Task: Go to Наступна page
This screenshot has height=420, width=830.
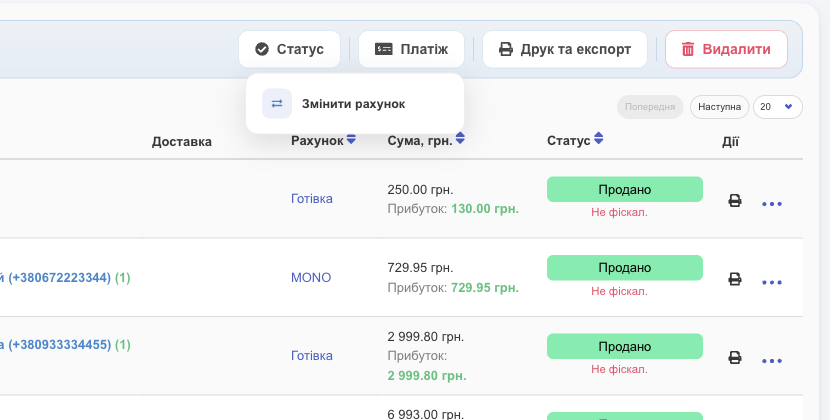Action: coord(719,107)
